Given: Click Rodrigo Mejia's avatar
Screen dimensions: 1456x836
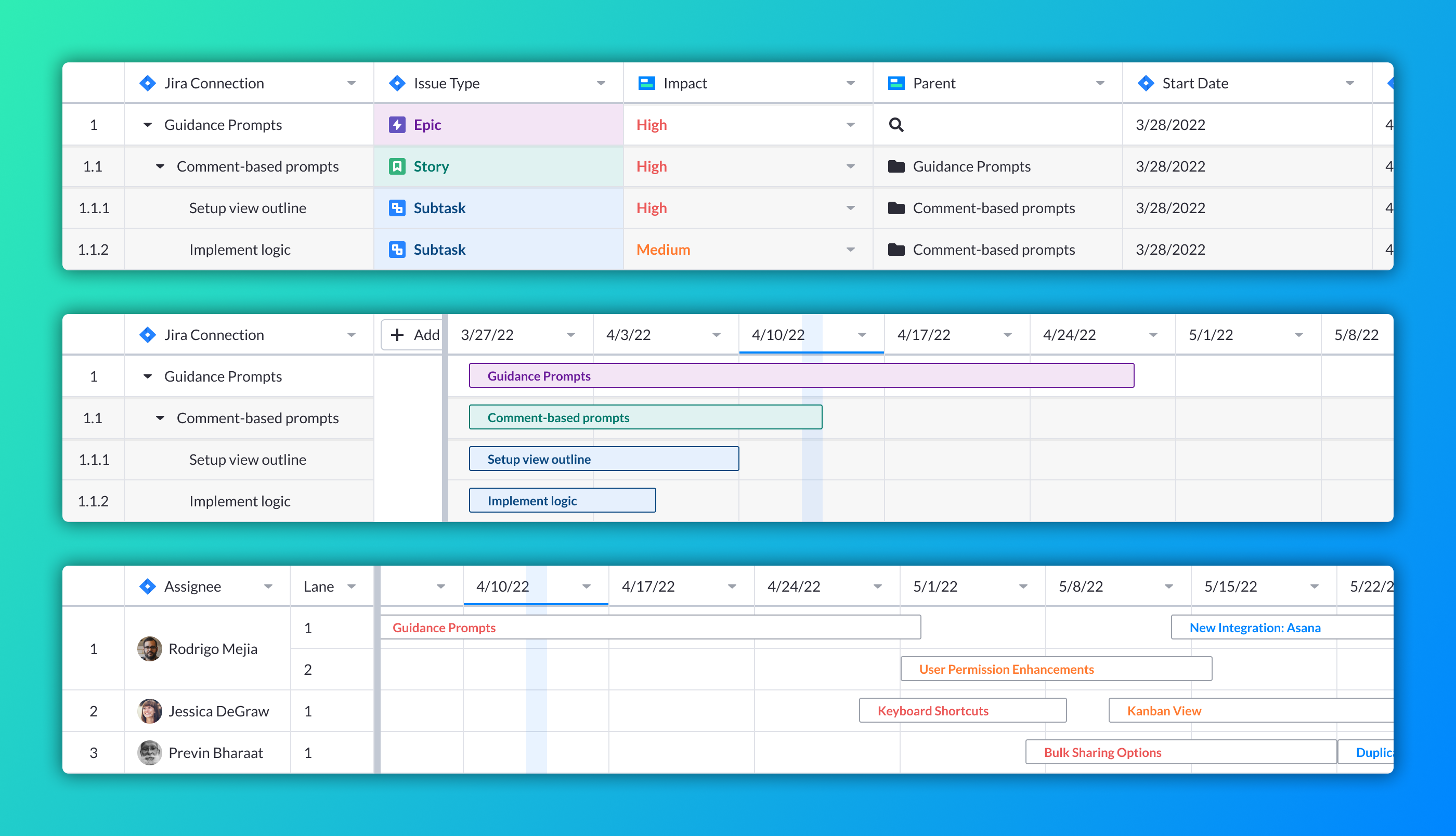Looking at the screenshot, I should [x=149, y=649].
